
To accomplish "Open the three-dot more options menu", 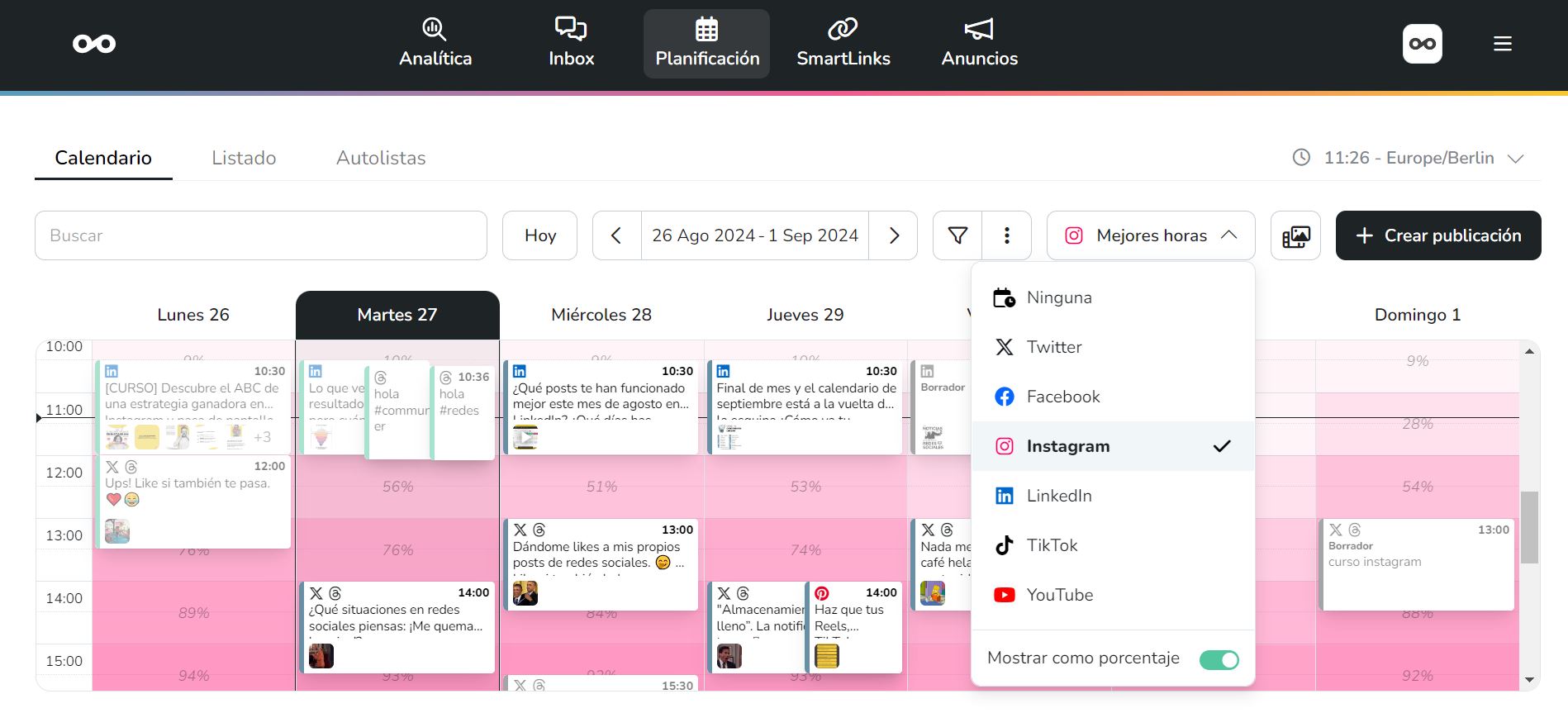I will tap(1006, 235).
